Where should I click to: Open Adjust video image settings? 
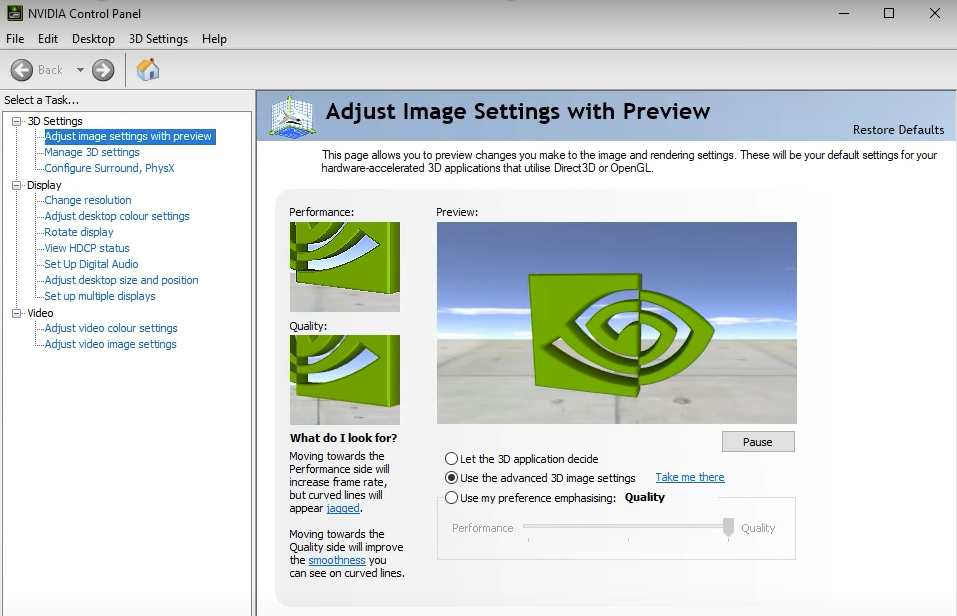coord(110,344)
